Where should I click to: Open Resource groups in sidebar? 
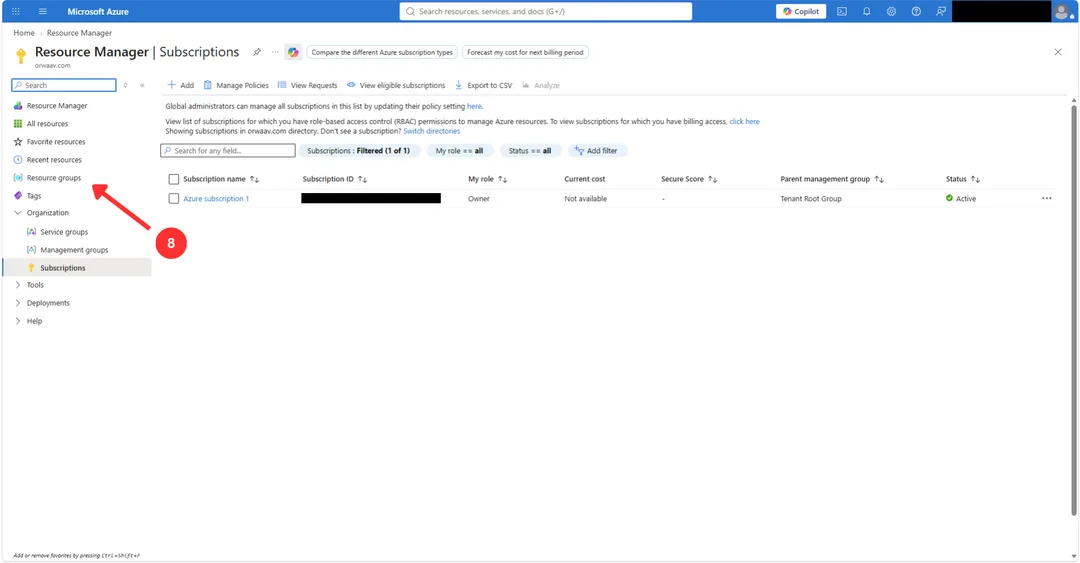point(54,178)
